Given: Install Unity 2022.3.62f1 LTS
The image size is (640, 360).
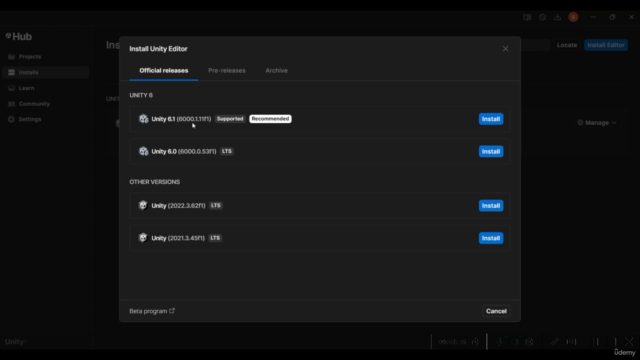Looking at the screenshot, I should (x=491, y=206).
